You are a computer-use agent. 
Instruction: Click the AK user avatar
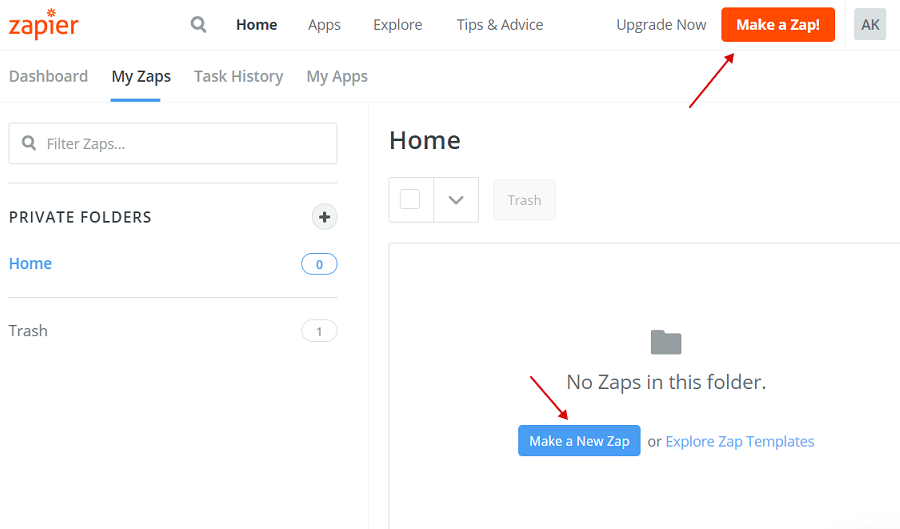870,25
